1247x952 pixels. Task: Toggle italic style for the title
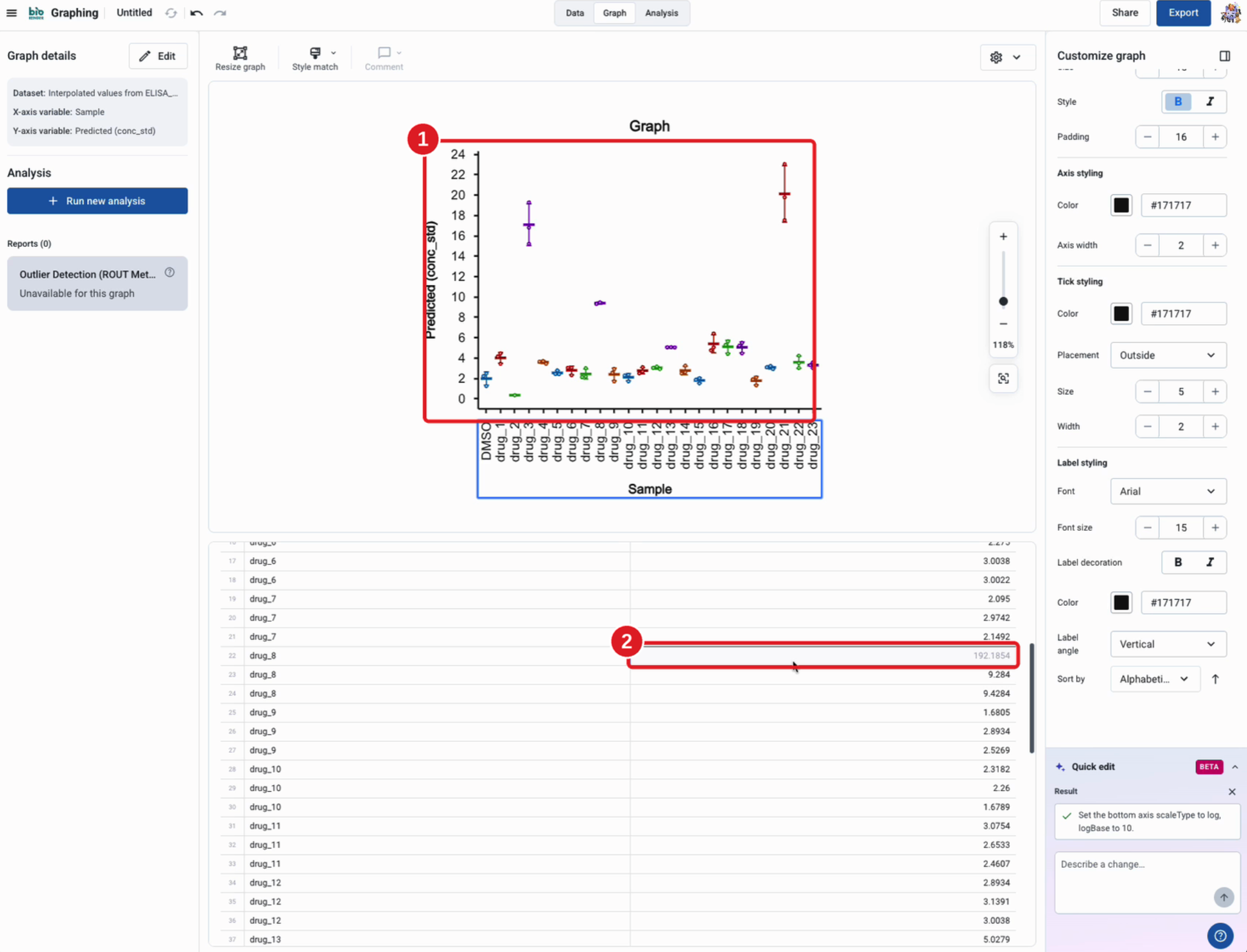click(1210, 102)
